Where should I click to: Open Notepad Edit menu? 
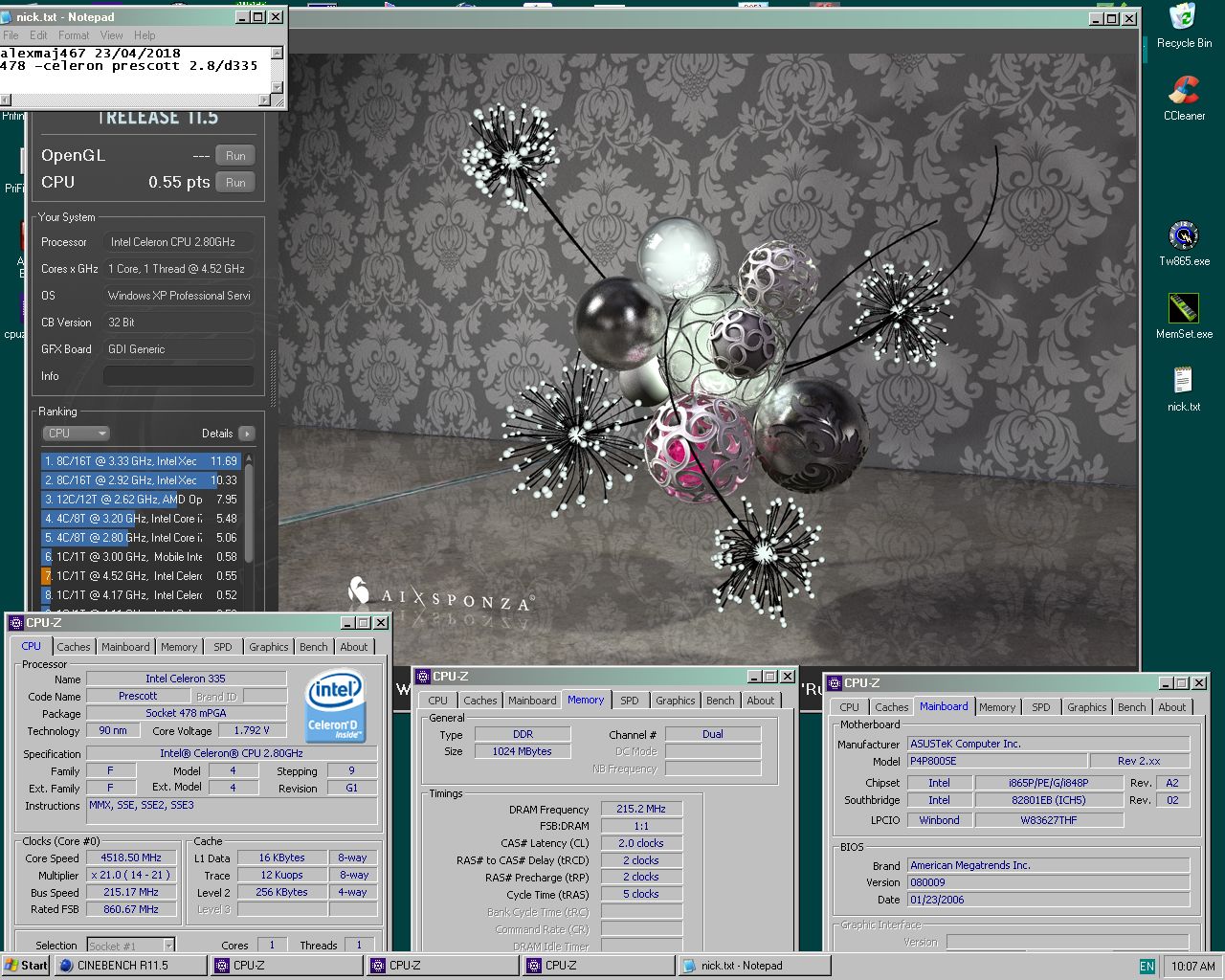(38, 35)
